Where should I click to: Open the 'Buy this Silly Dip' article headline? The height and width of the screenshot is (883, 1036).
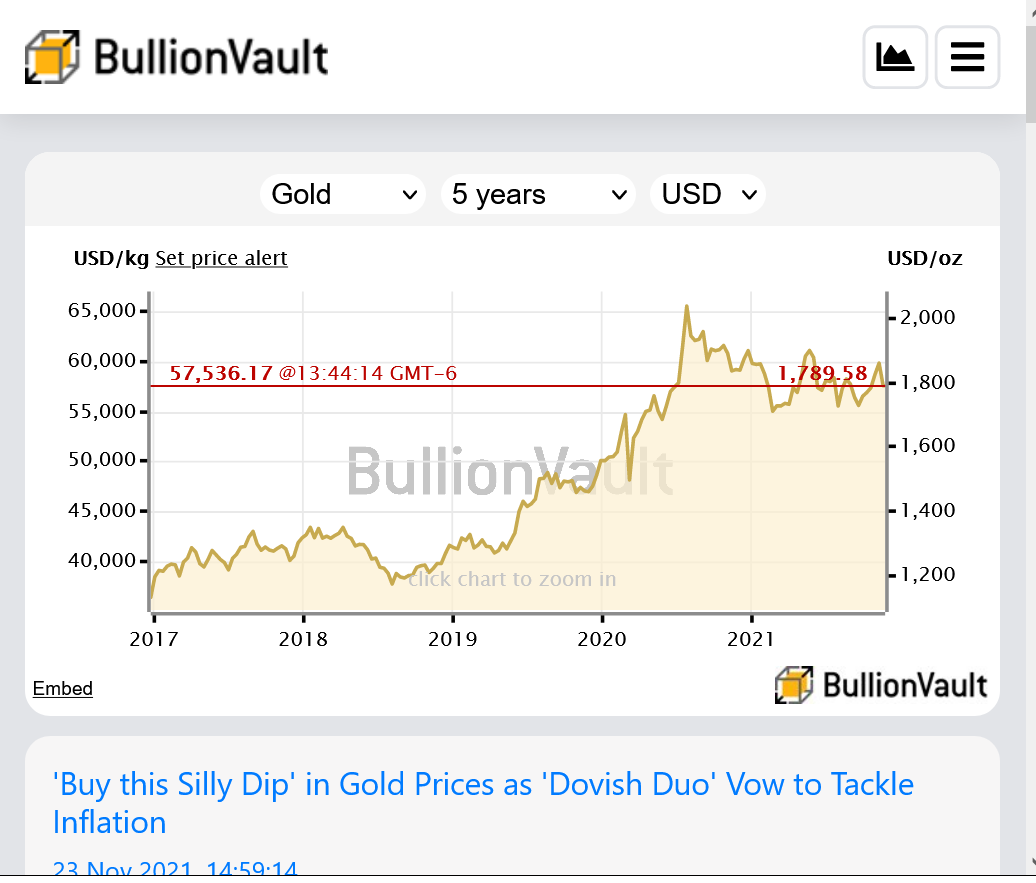[483, 803]
